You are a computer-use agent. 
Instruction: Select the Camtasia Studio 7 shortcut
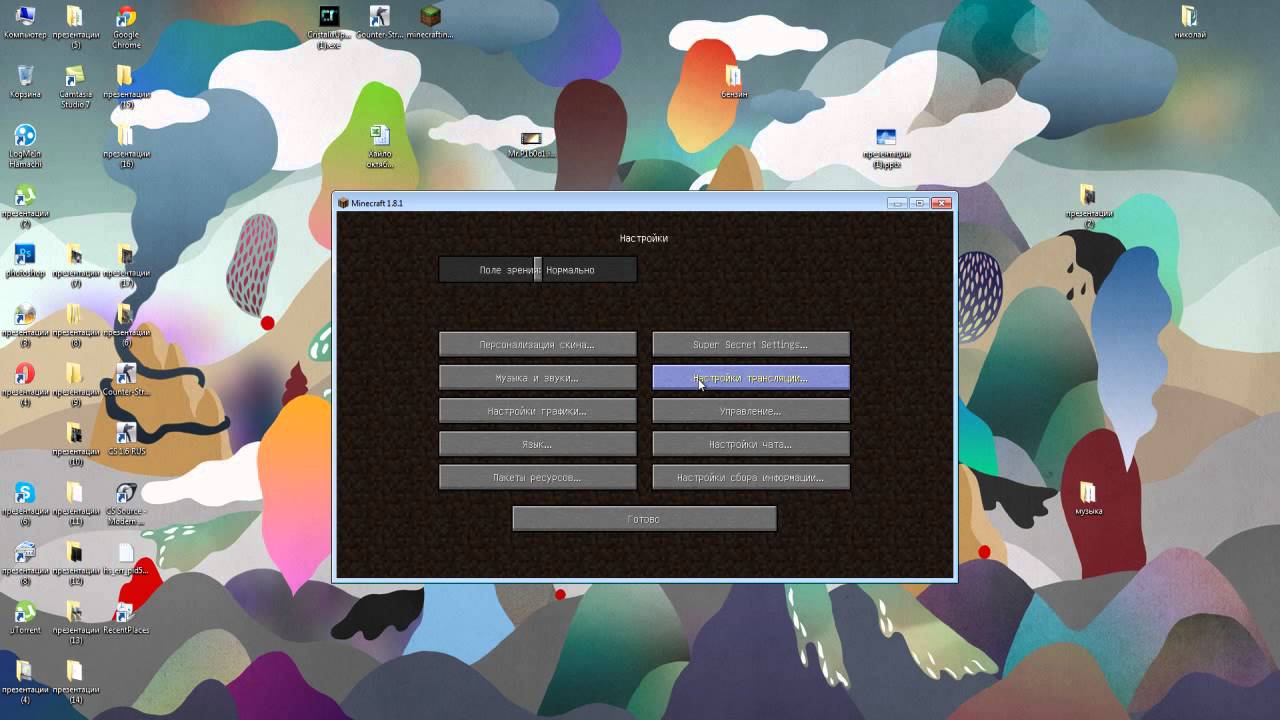tap(75, 87)
